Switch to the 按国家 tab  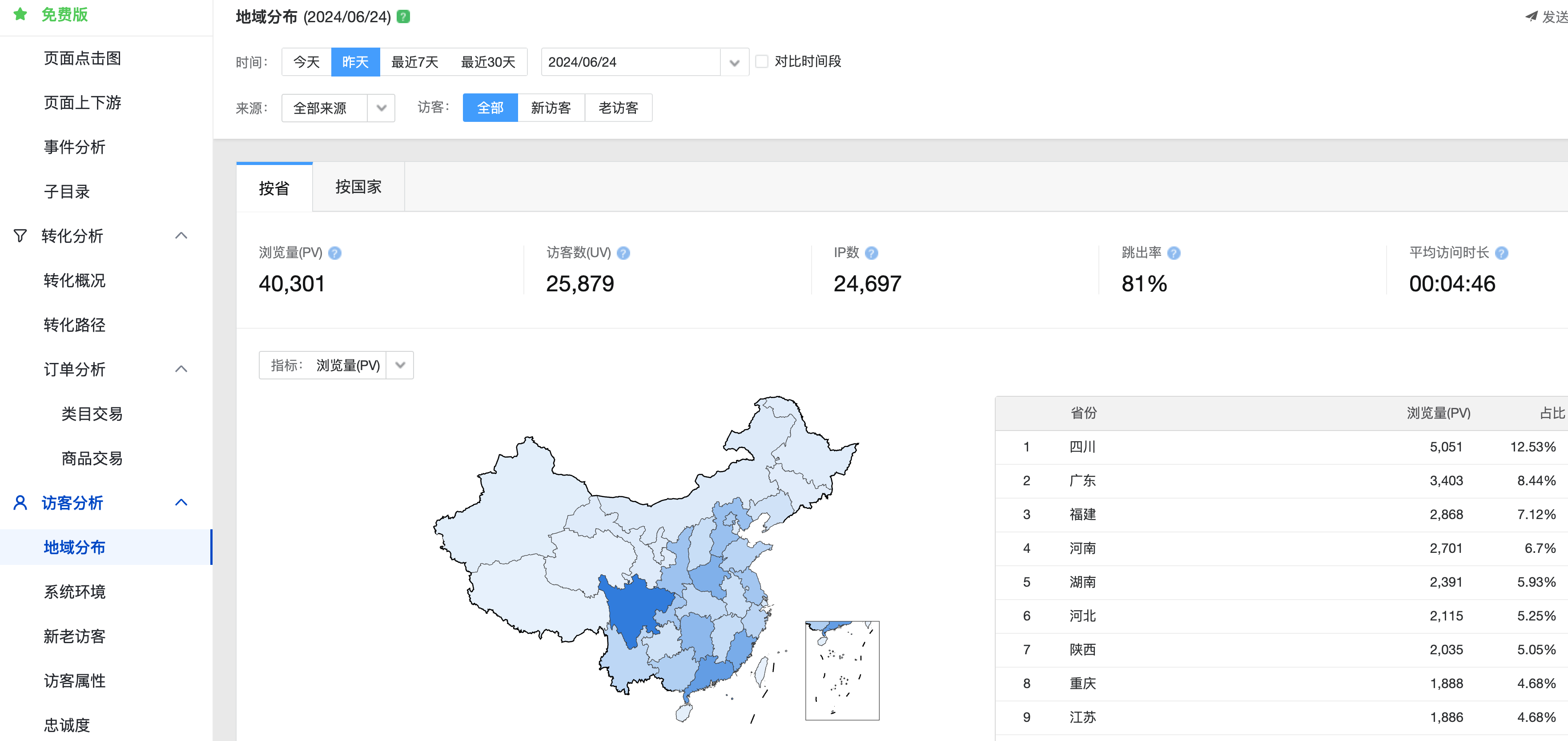(358, 188)
